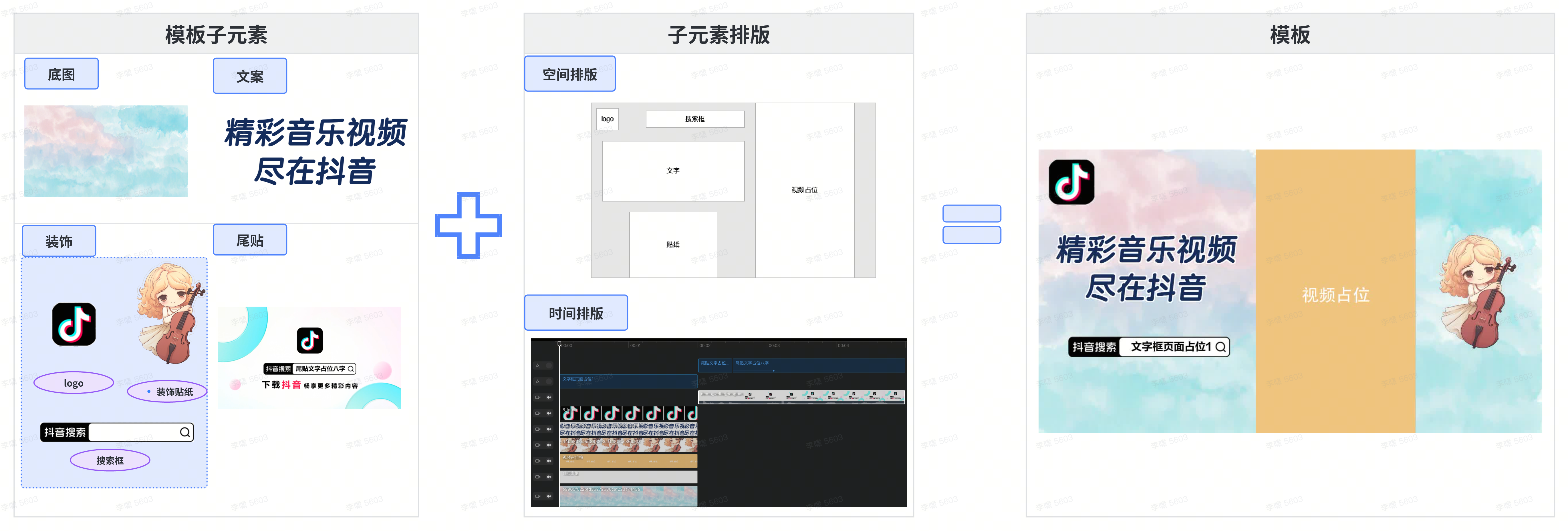Viewport: 1568px width, 531px height.
Task: Click the text icon on 文字框页面占位1 track
Action: tap(537, 381)
